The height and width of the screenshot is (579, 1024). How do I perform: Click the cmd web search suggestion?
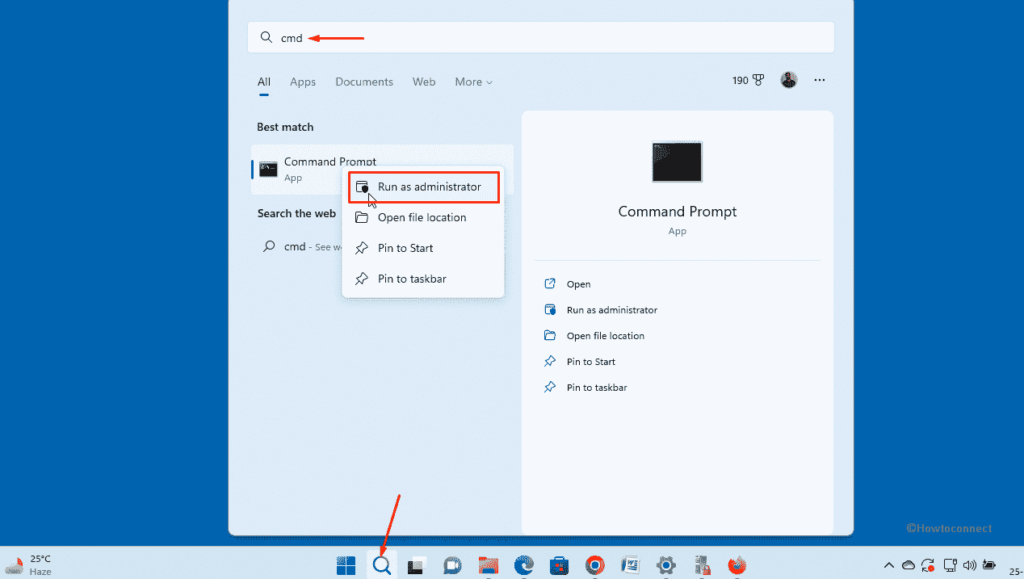300,247
